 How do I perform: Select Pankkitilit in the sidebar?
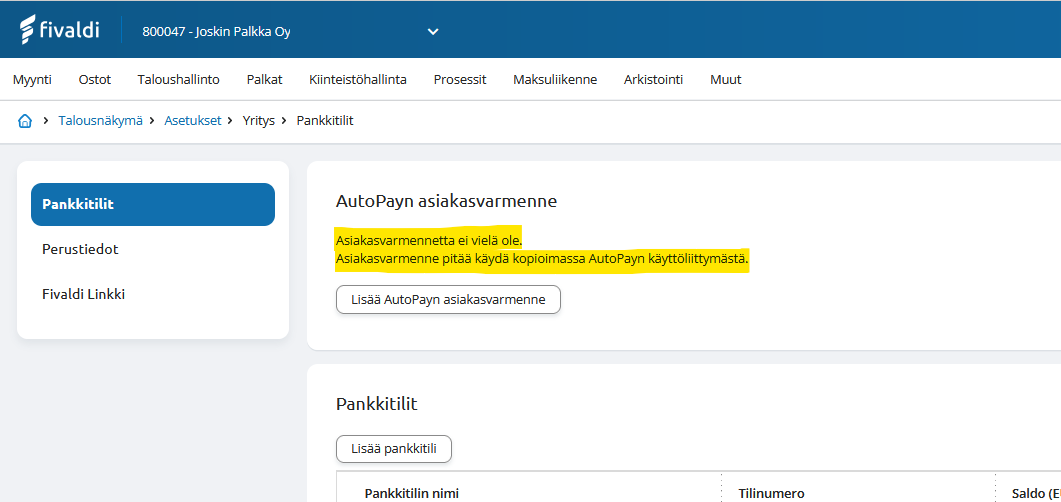[153, 204]
